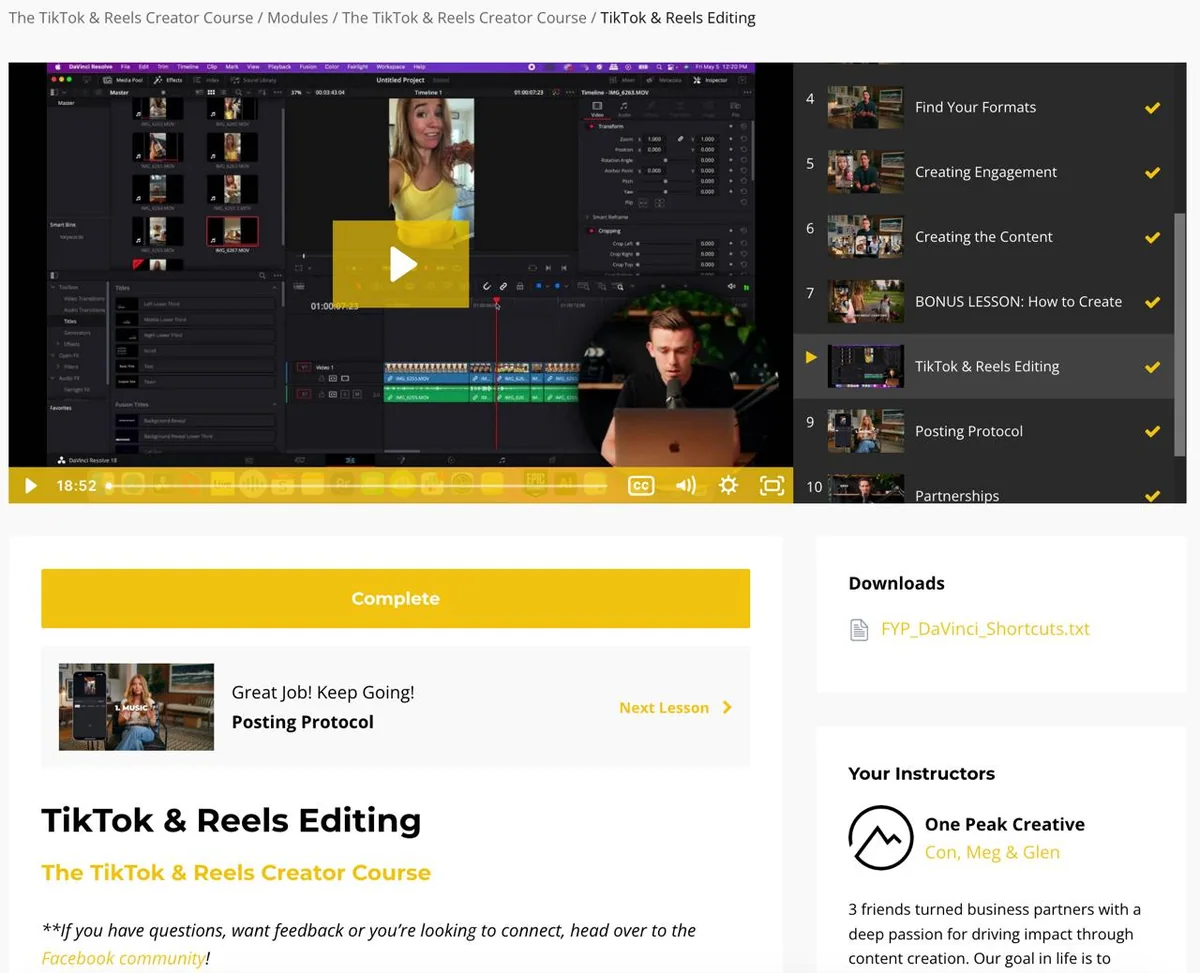Image resolution: width=1200 pixels, height=973 pixels.
Task: Go to Next Lesson: Posting Protocol
Action: point(664,707)
